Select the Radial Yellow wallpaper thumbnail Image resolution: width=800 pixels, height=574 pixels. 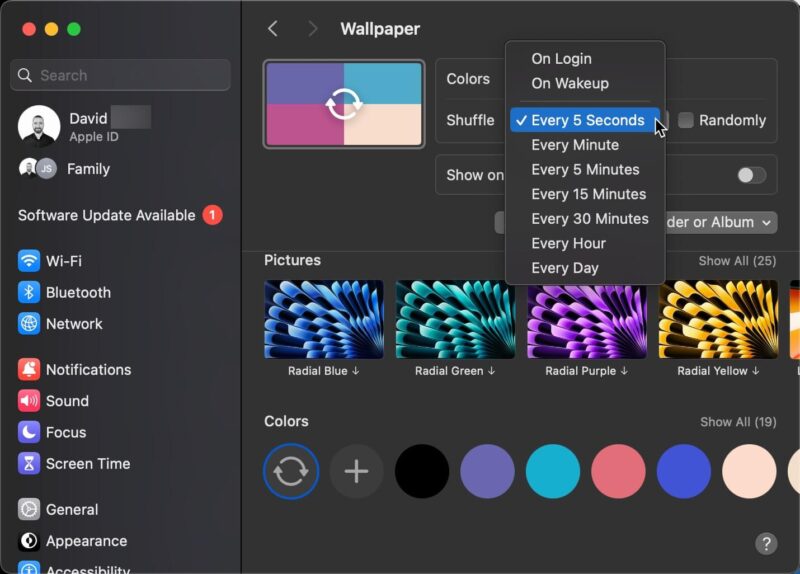[x=718, y=319]
